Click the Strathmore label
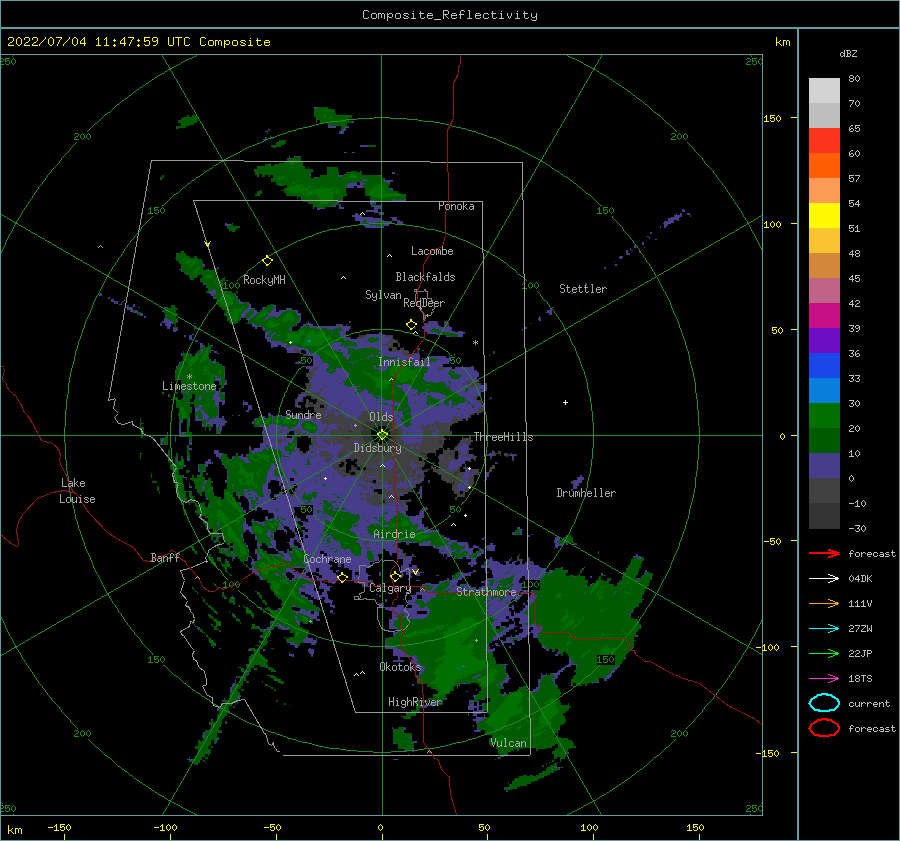 [x=486, y=592]
